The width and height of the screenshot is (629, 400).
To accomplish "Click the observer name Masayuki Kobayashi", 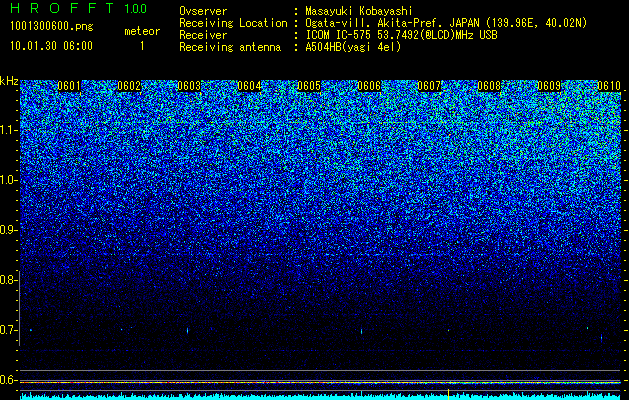I will tap(359, 11).
